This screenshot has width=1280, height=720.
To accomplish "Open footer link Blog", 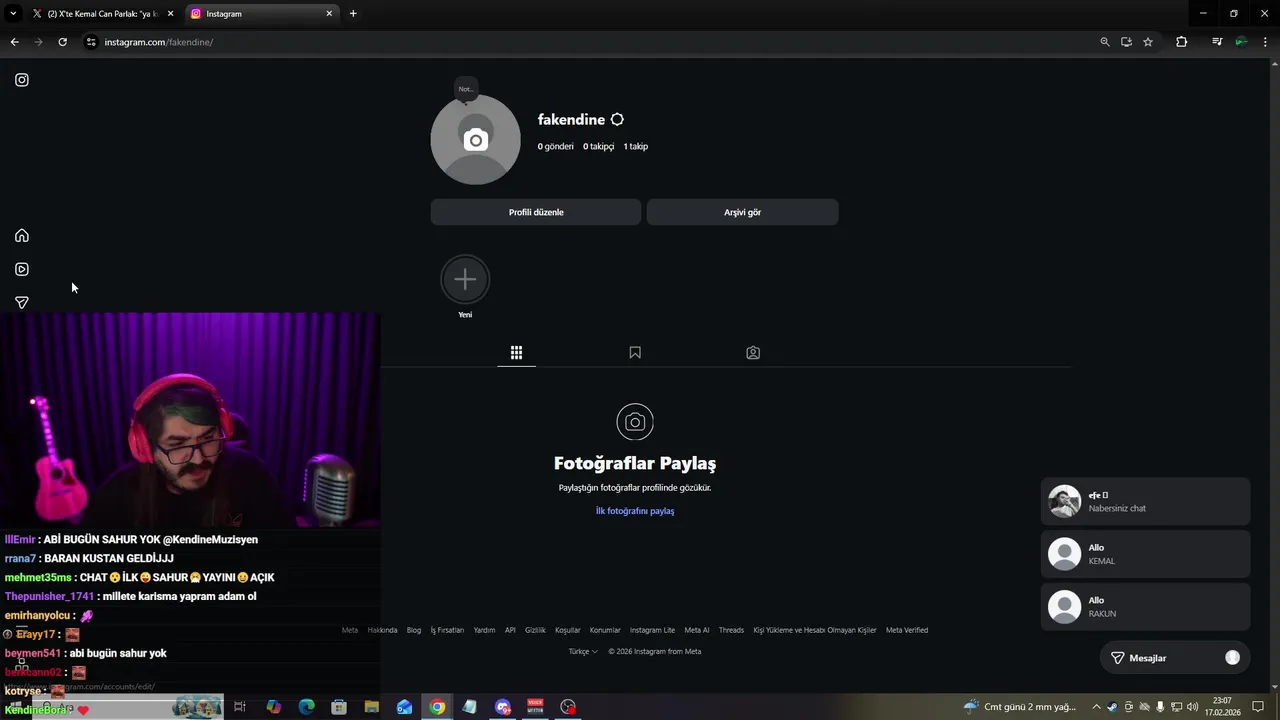I will (414, 630).
